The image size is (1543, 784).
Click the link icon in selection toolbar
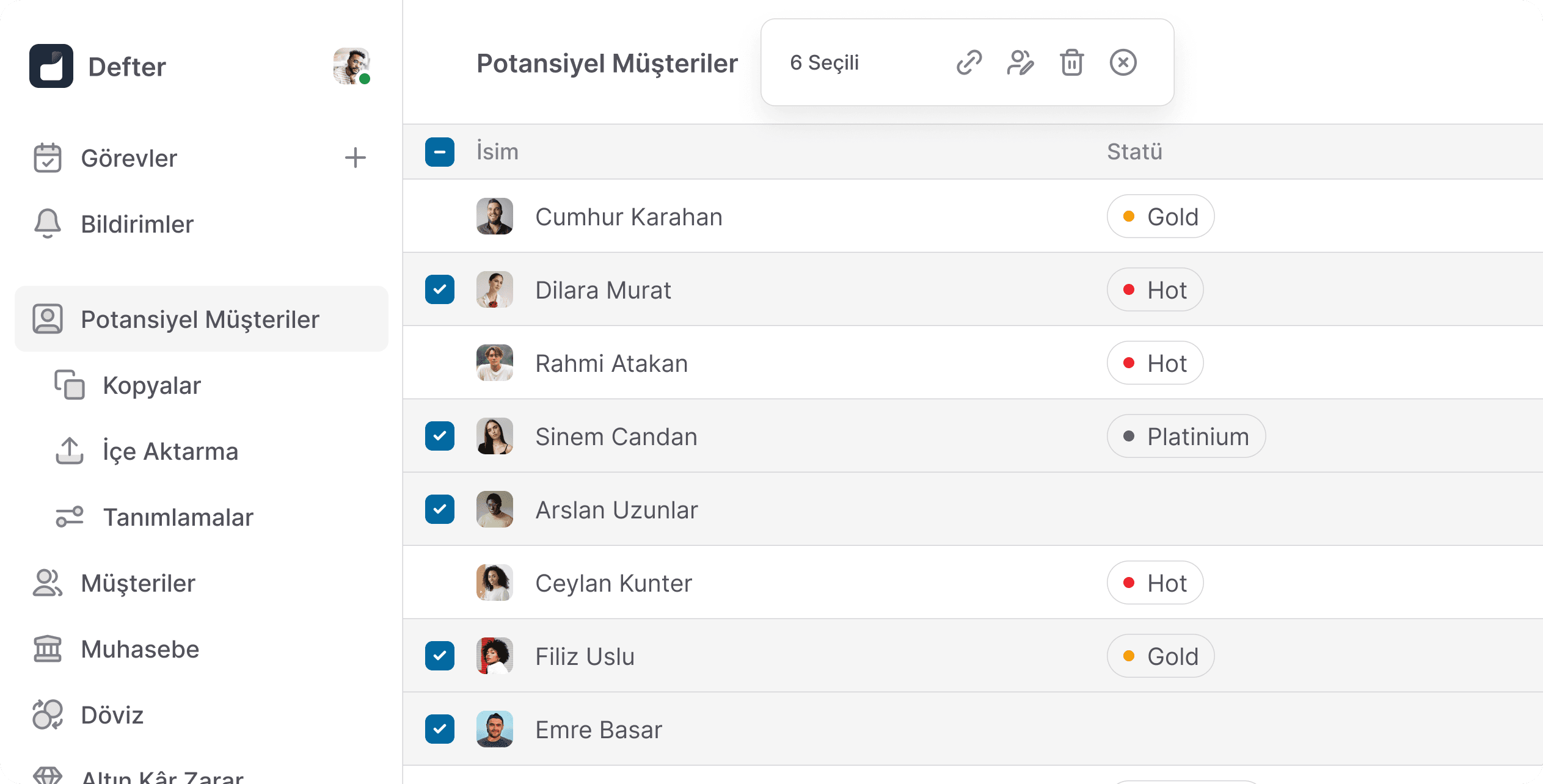point(969,62)
